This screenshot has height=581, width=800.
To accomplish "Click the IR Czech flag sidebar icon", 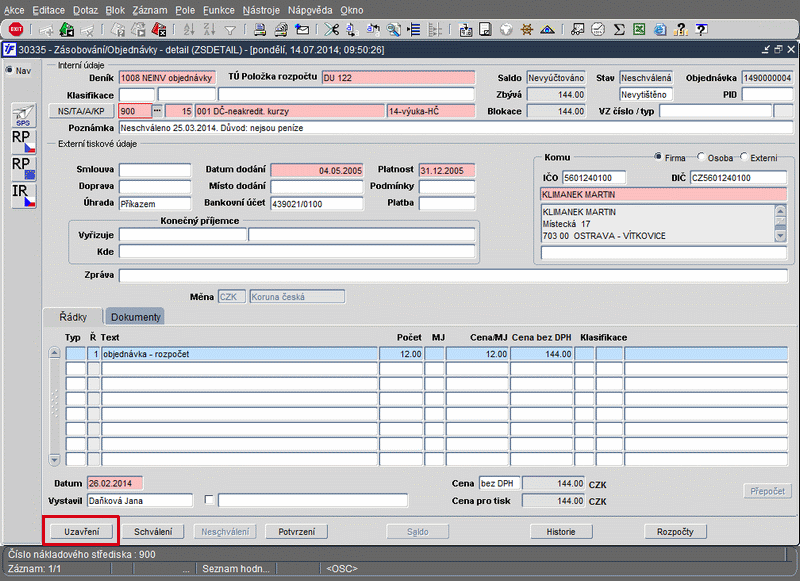I will pyautogui.click(x=23, y=195).
